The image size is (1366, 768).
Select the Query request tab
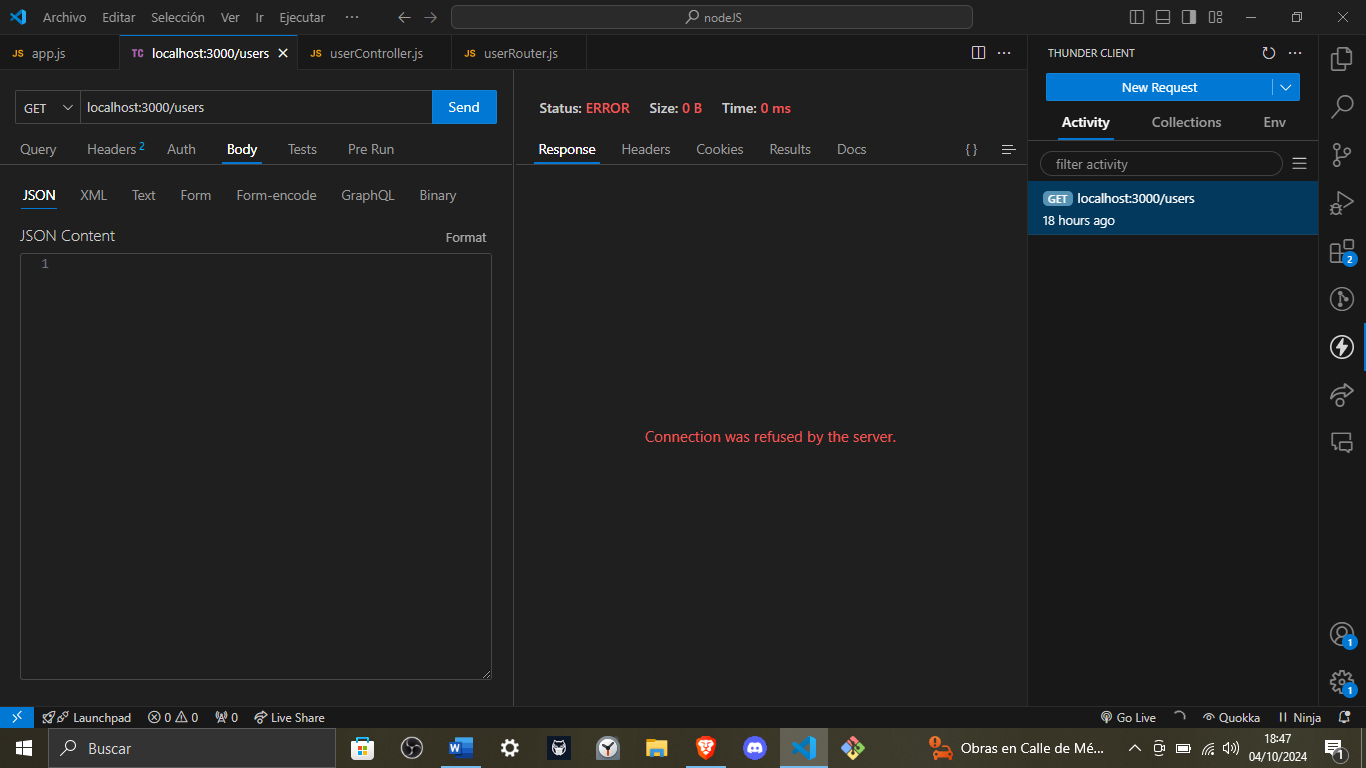(38, 149)
